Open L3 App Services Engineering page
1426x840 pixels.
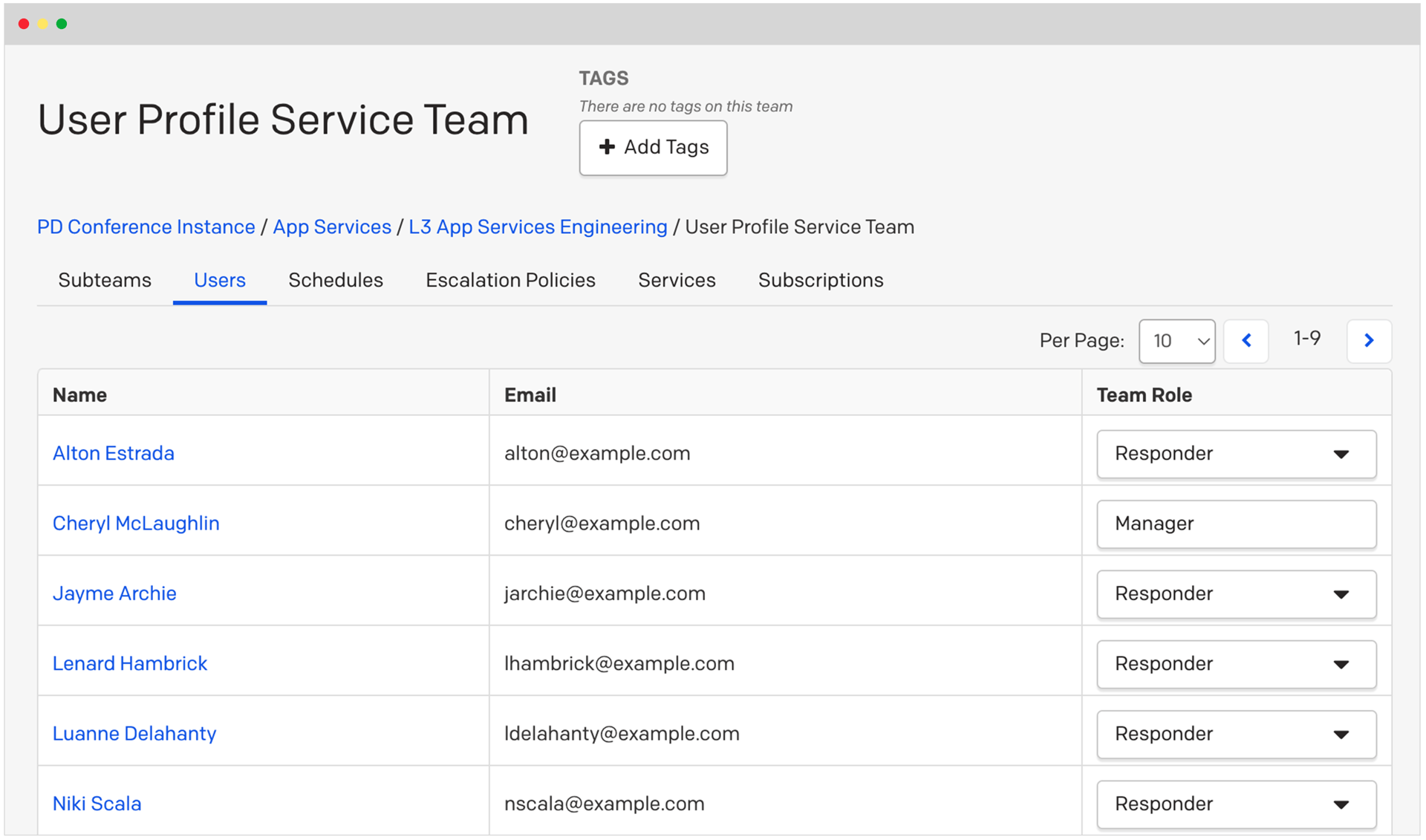pos(537,227)
